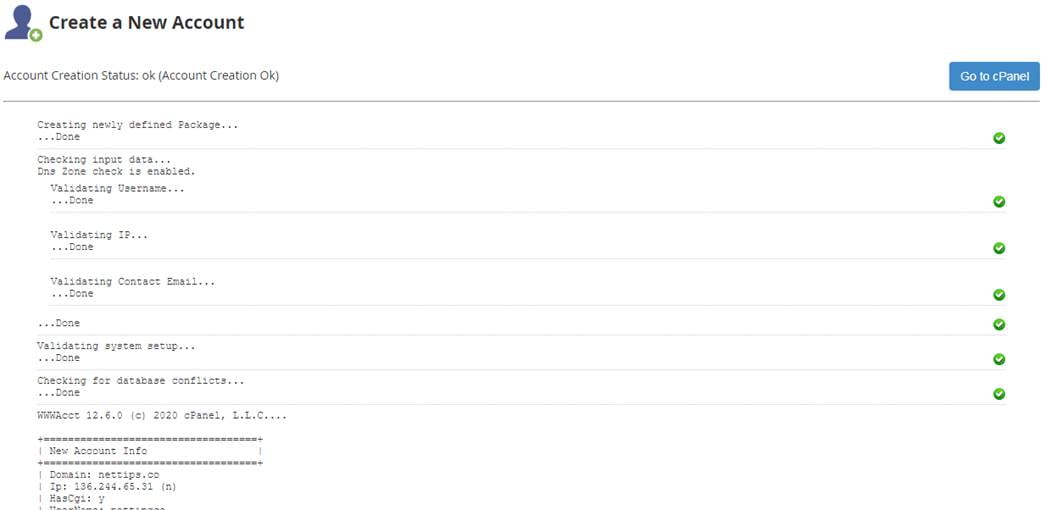Click the green check for Validating Username
Image resolution: width=1051 pixels, height=510 pixels.
(998, 201)
